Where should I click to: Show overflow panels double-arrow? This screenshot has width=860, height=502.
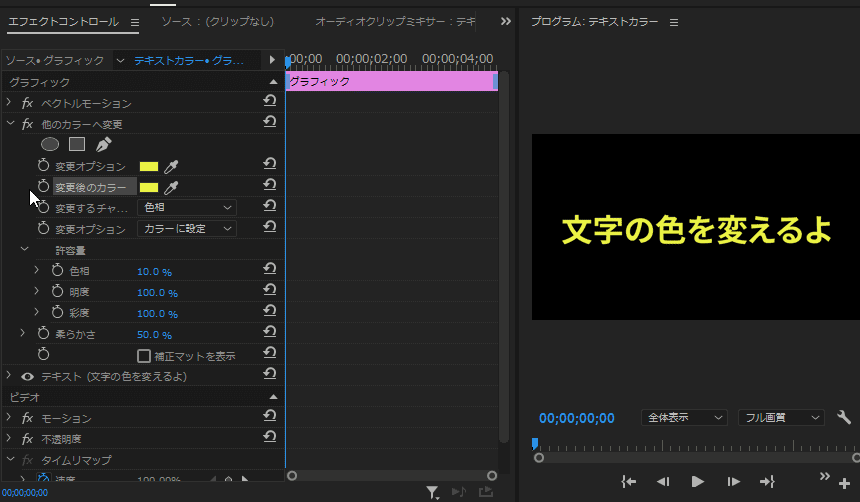(x=506, y=21)
